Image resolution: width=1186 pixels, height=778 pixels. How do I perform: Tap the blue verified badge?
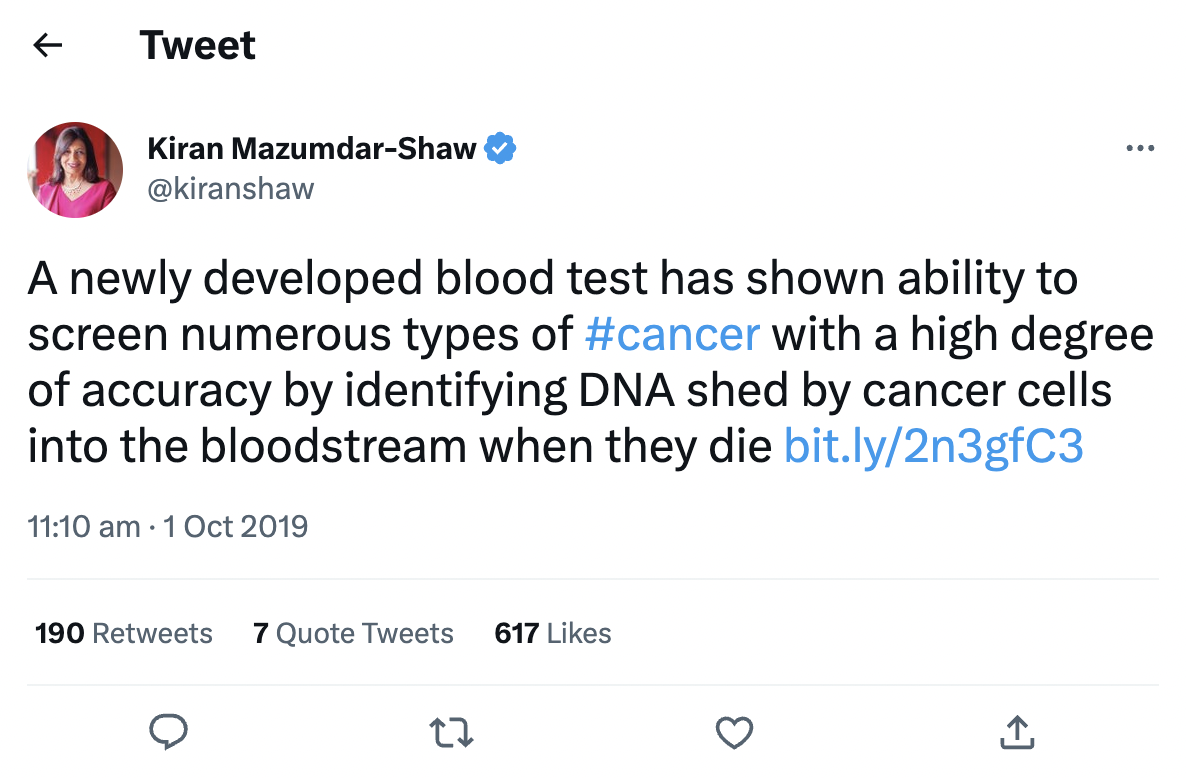(x=500, y=149)
